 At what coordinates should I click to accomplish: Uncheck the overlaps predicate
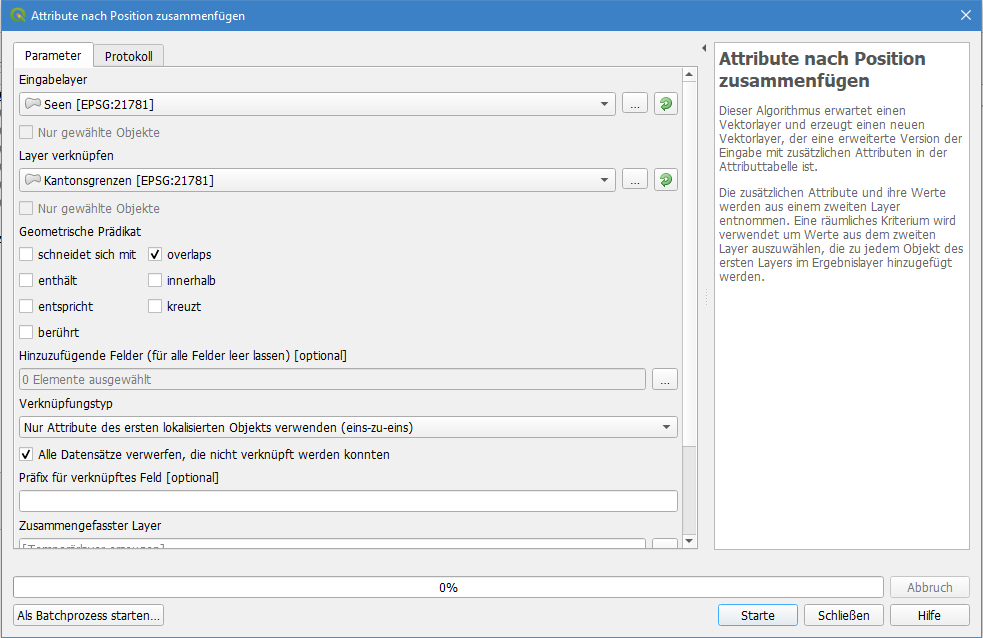(x=156, y=255)
